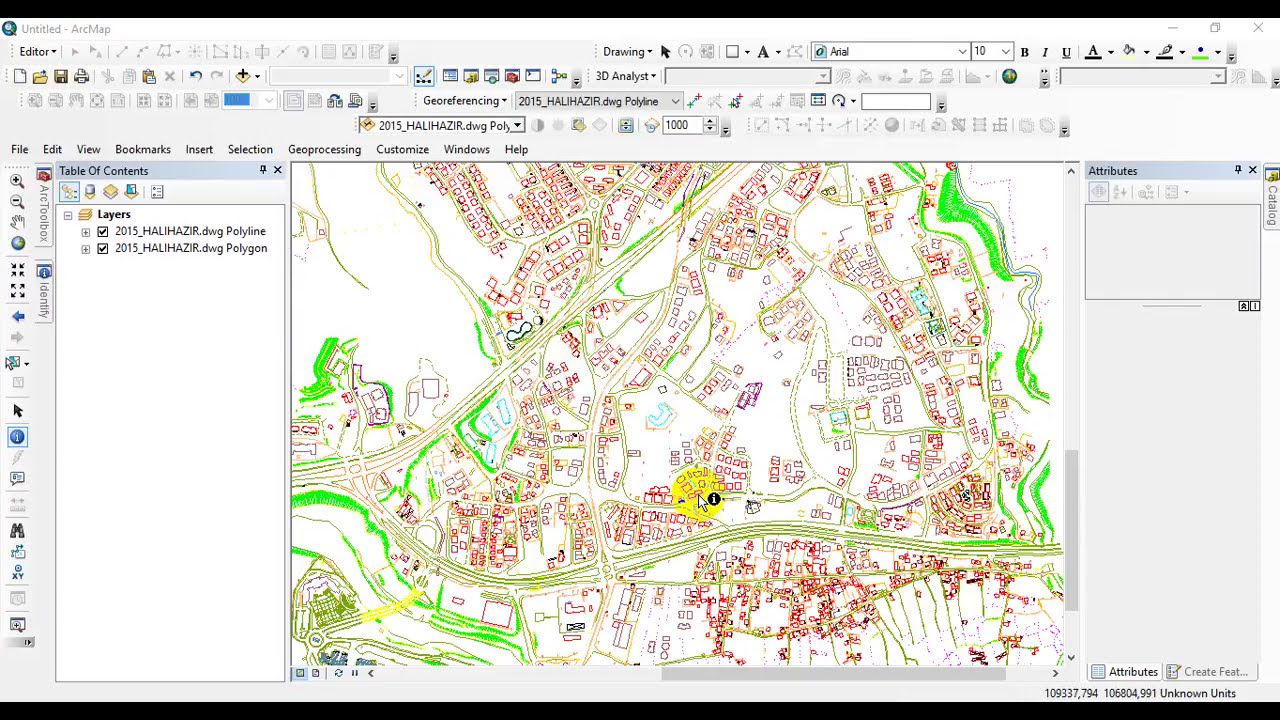
Task: Expand the Add Data dropdown arrow
Action: pos(257,76)
